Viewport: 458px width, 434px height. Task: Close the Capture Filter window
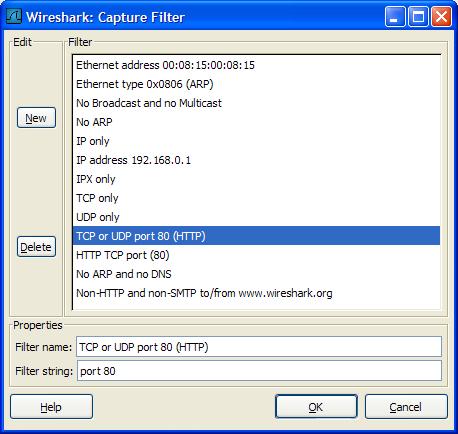(x=442, y=16)
